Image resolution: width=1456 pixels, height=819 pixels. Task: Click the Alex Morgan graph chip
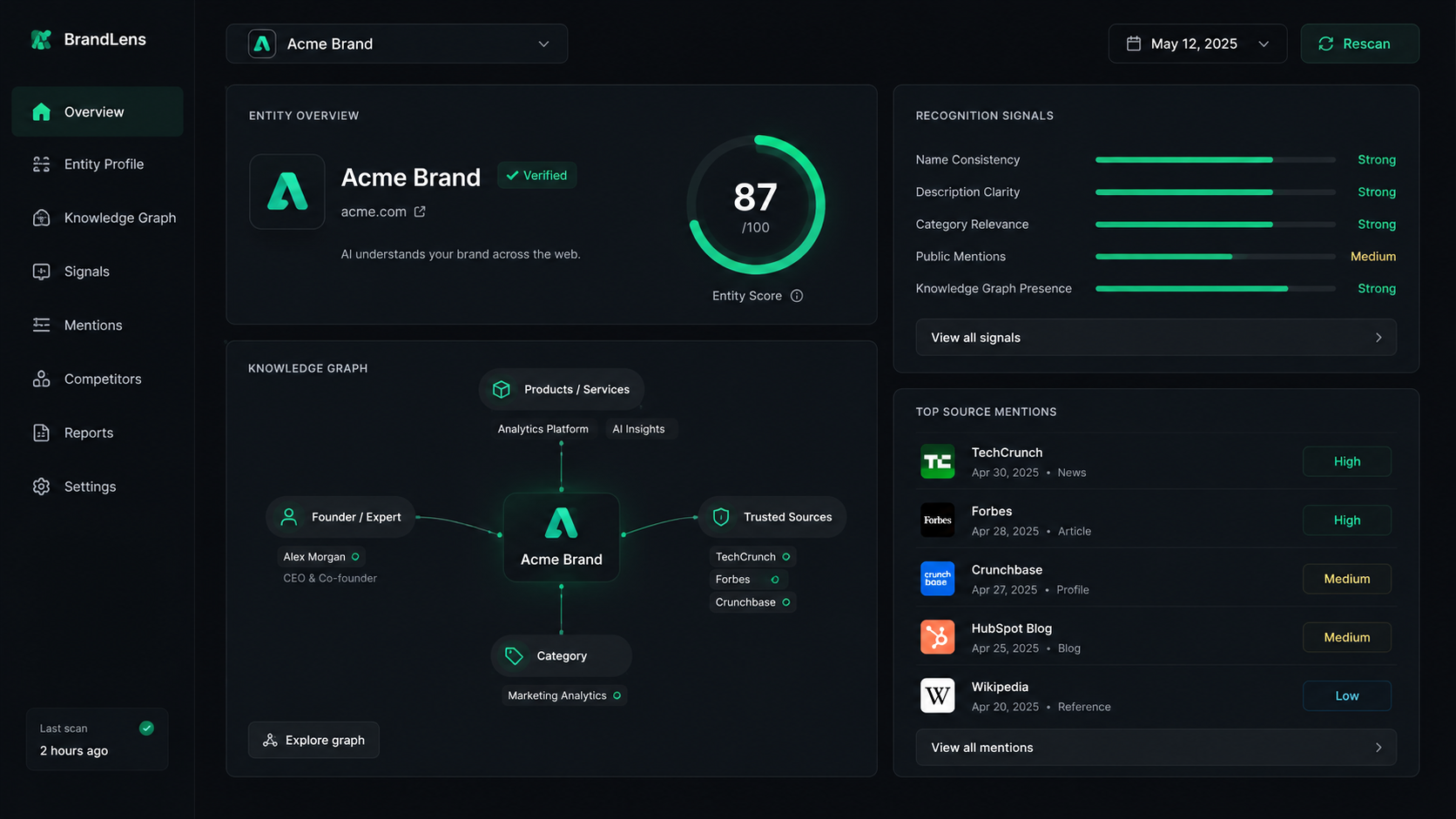[x=321, y=557]
